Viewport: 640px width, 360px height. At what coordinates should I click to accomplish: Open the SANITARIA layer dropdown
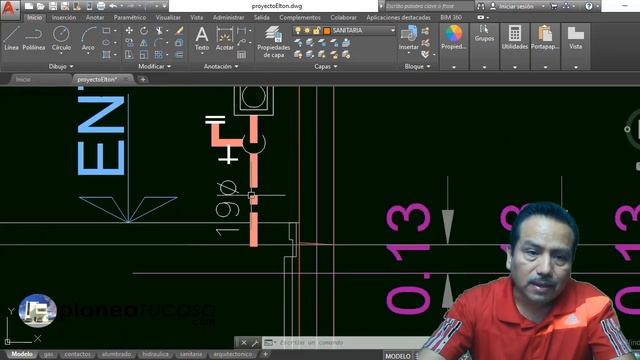pyautogui.click(x=393, y=31)
